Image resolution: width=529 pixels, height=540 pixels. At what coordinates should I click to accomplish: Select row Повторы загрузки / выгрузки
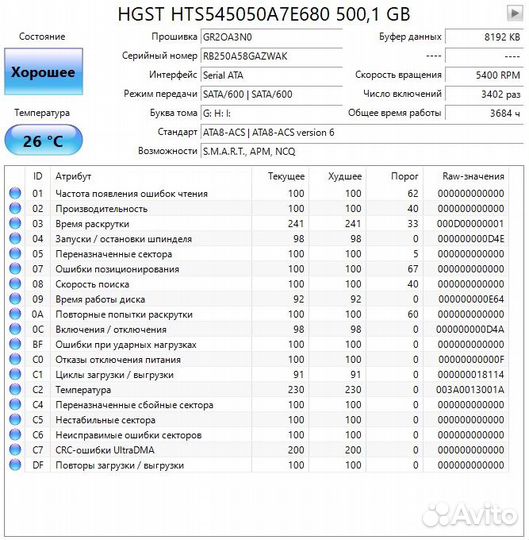pos(257,465)
